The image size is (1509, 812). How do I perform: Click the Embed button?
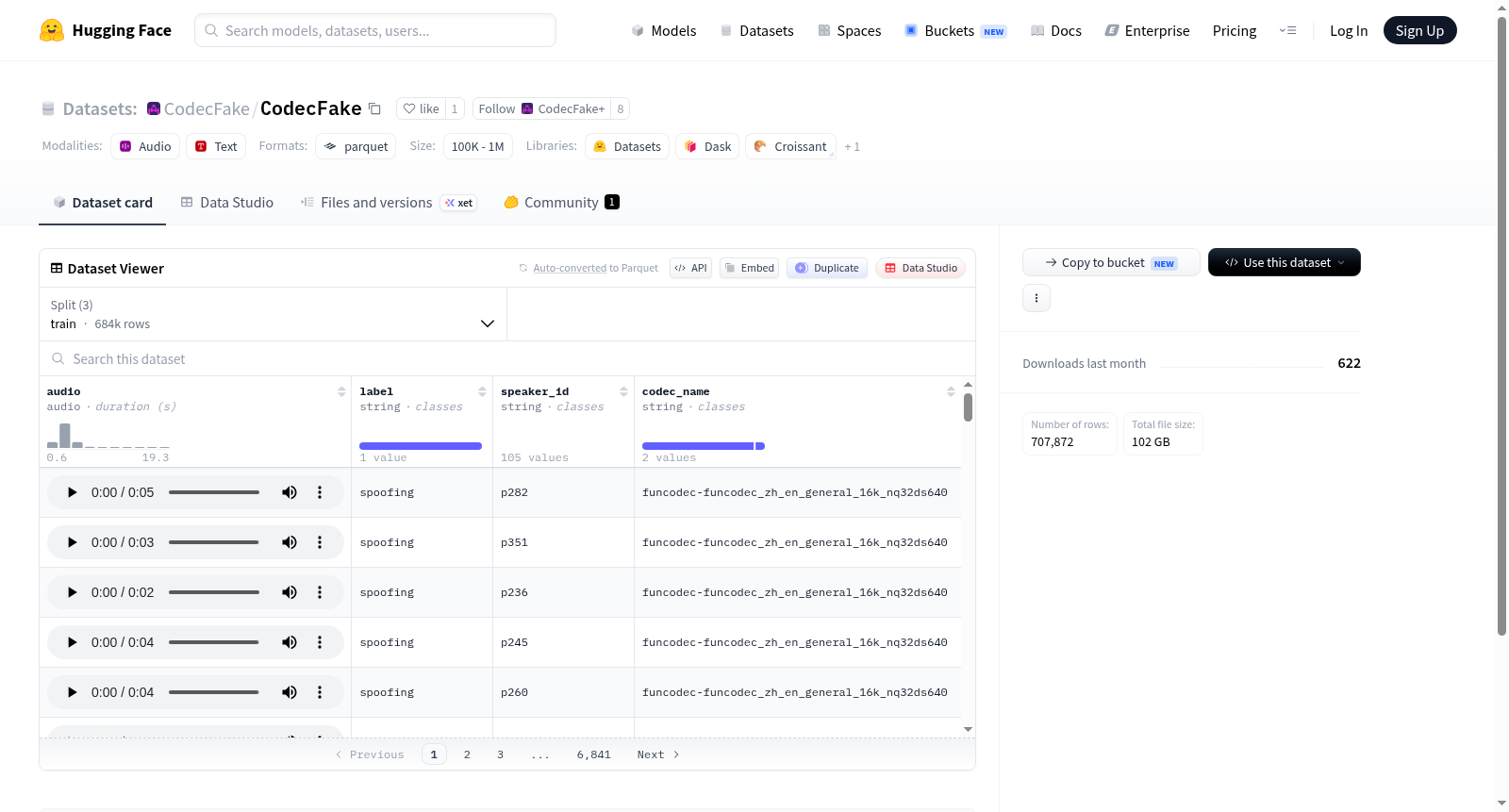pyautogui.click(x=749, y=268)
